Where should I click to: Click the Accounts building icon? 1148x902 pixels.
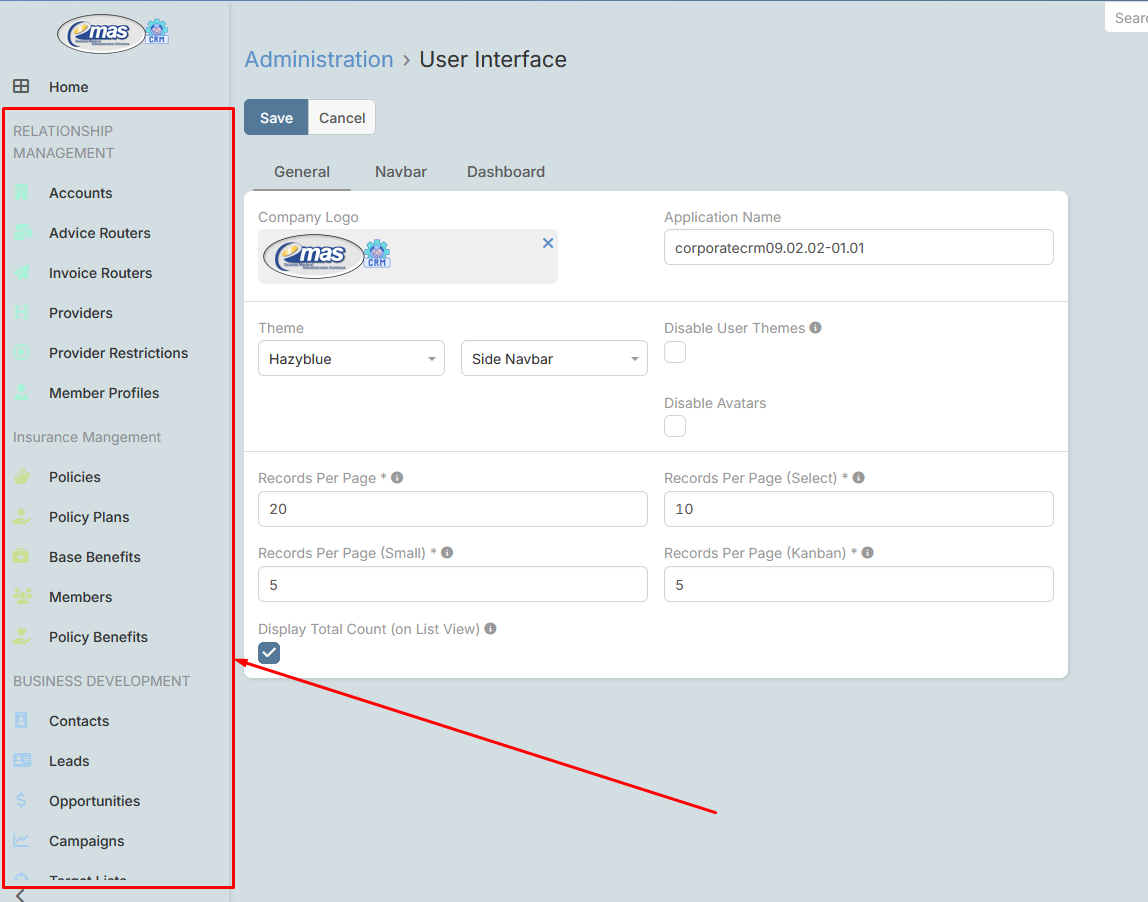(x=22, y=193)
